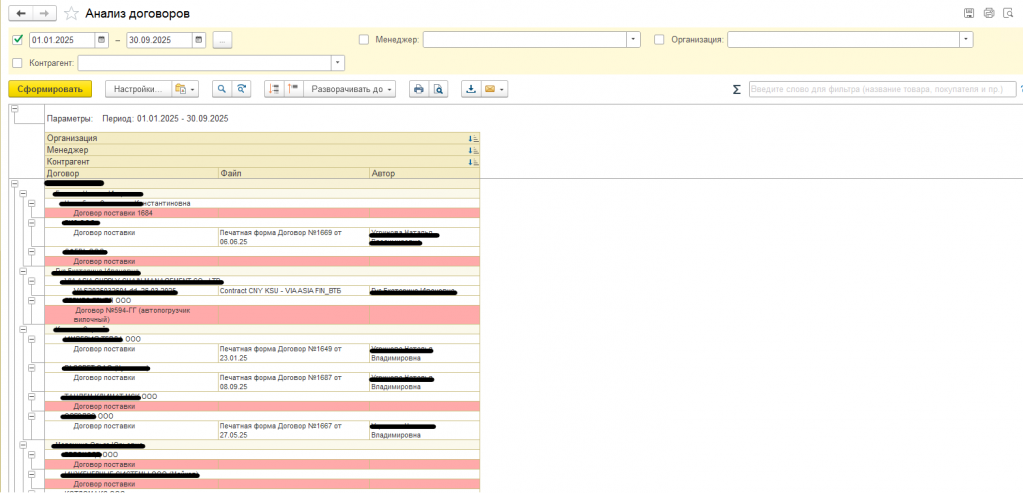Select the Договор поставки 1684 row

click(x=262, y=213)
